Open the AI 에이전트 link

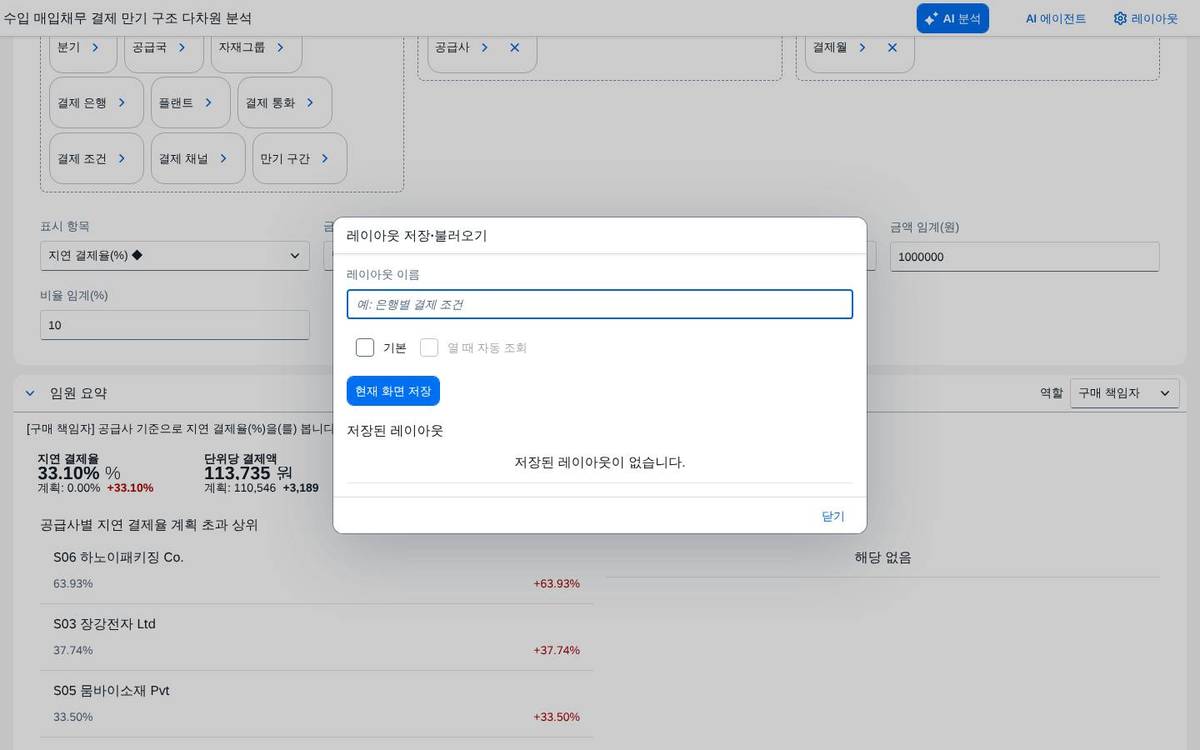pos(1055,18)
